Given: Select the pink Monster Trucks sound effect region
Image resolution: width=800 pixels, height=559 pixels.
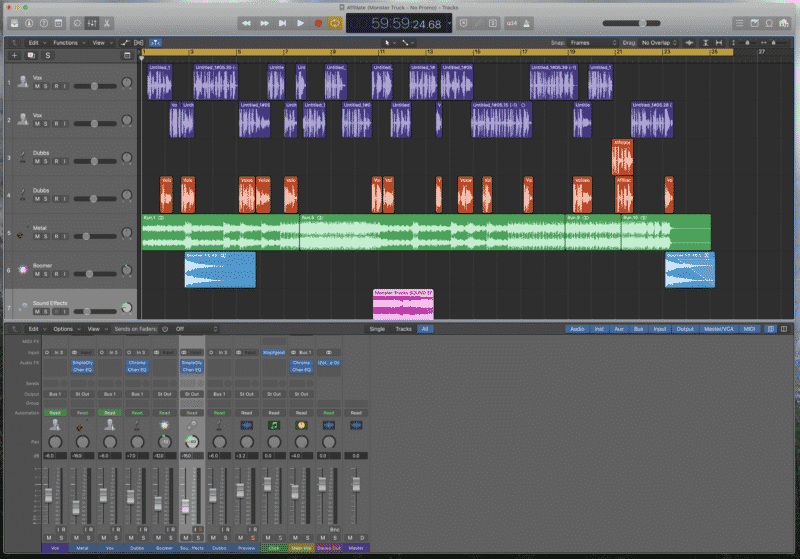Looking at the screenshot, I should click(403, 304).
